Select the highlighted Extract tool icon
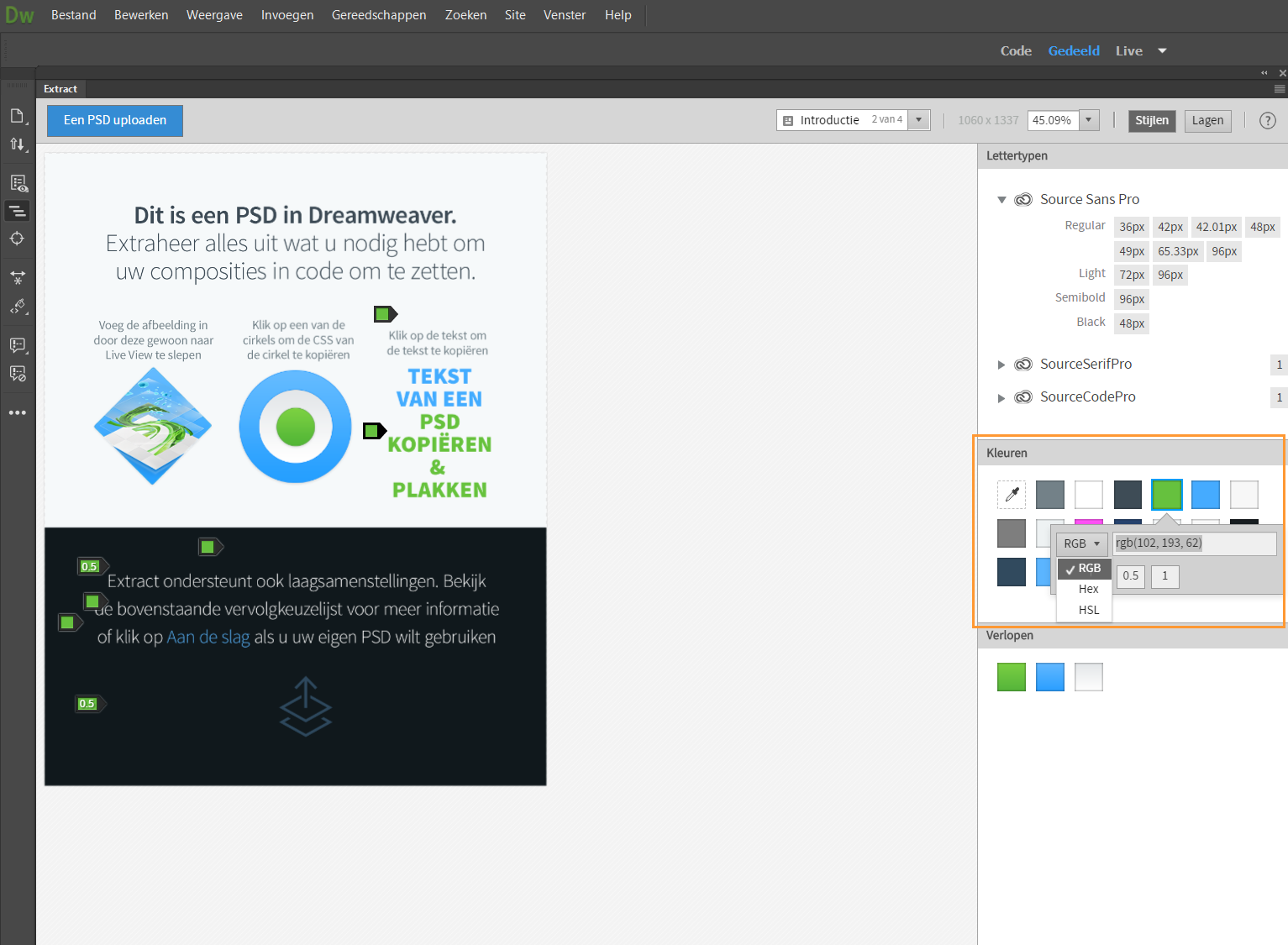Screen dimensions: 1288x945 click(18, 211)
